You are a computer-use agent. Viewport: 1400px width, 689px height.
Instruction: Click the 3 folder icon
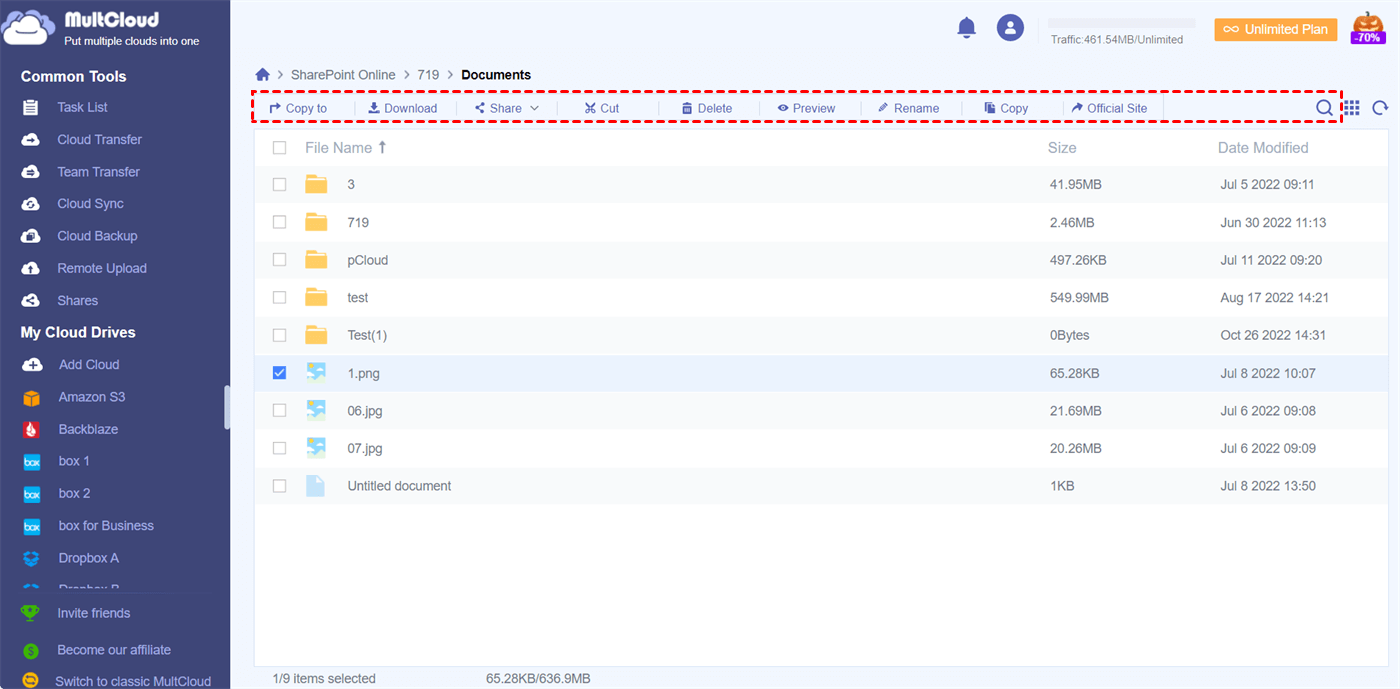click(316, 184)
